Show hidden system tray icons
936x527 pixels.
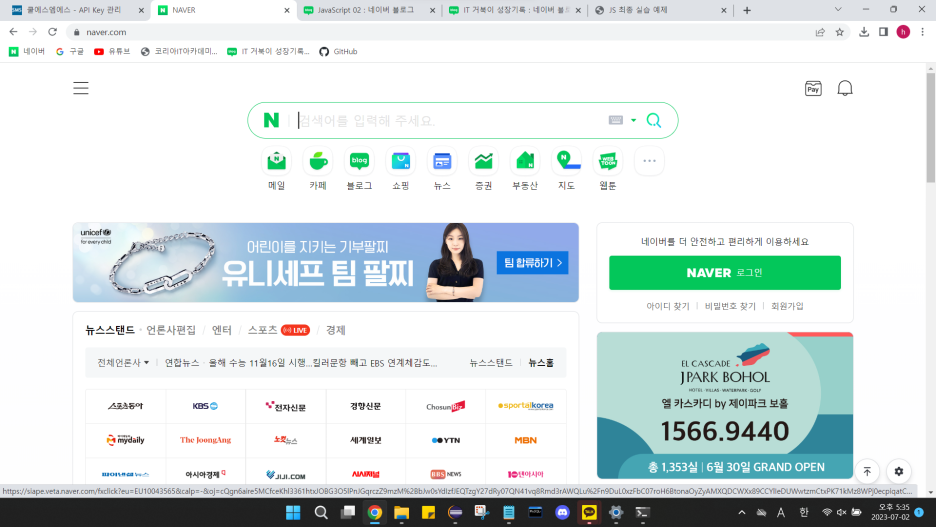741,512
